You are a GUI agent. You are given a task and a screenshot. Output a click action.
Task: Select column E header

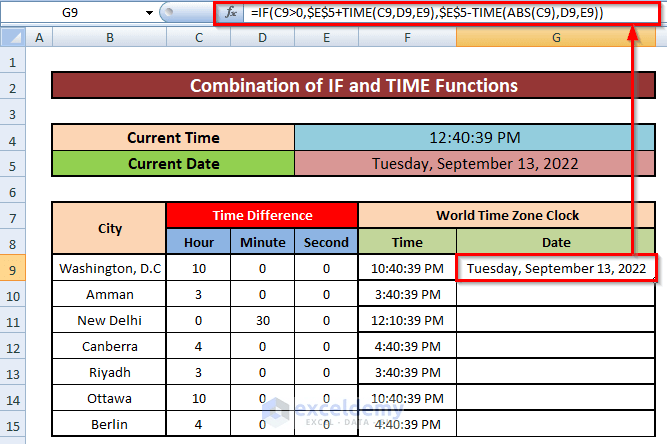coord(326,37)
